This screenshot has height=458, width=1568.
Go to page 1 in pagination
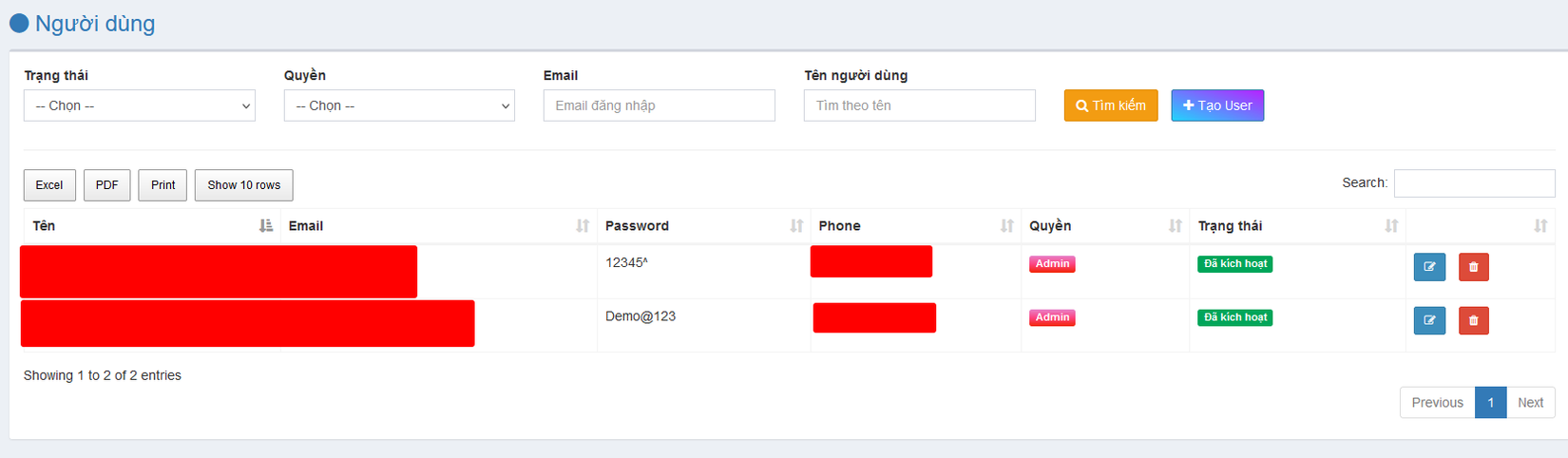(x=1490, y=403)
